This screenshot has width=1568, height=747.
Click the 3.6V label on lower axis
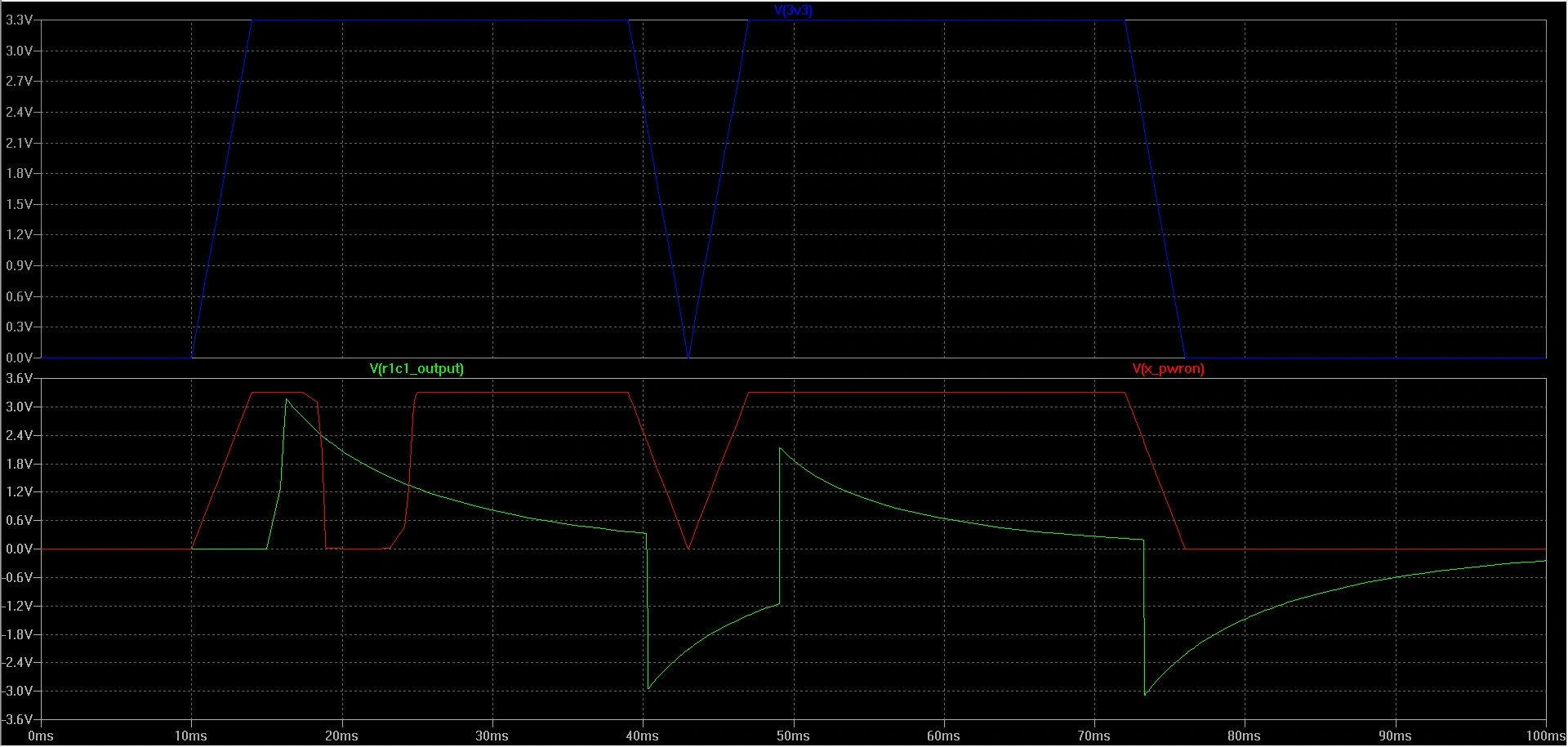(19, 379)
